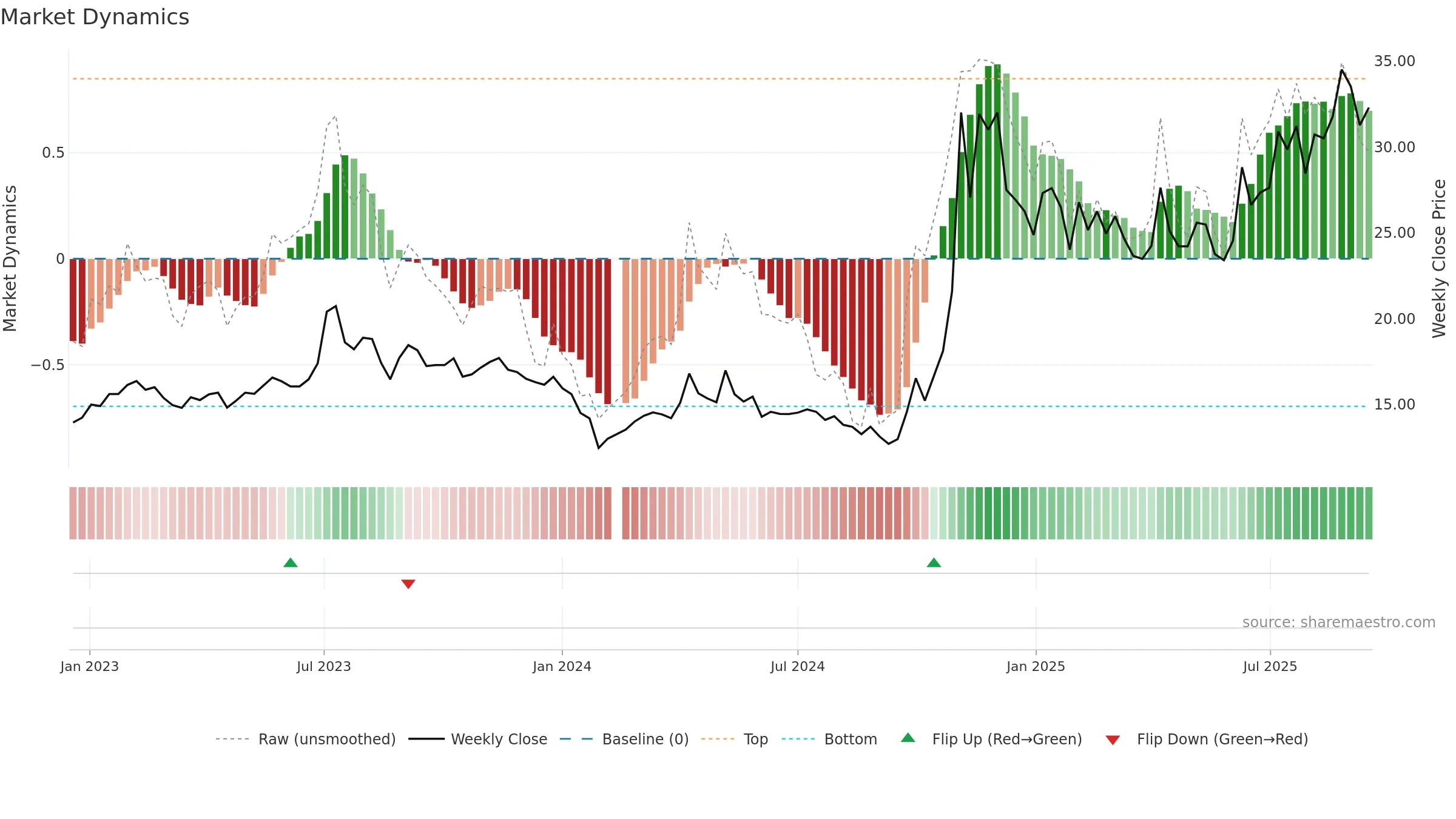This screenshot has width=1456, height=819.
Task: Click the Jul 2024 axis label
Action: [798, 666]
